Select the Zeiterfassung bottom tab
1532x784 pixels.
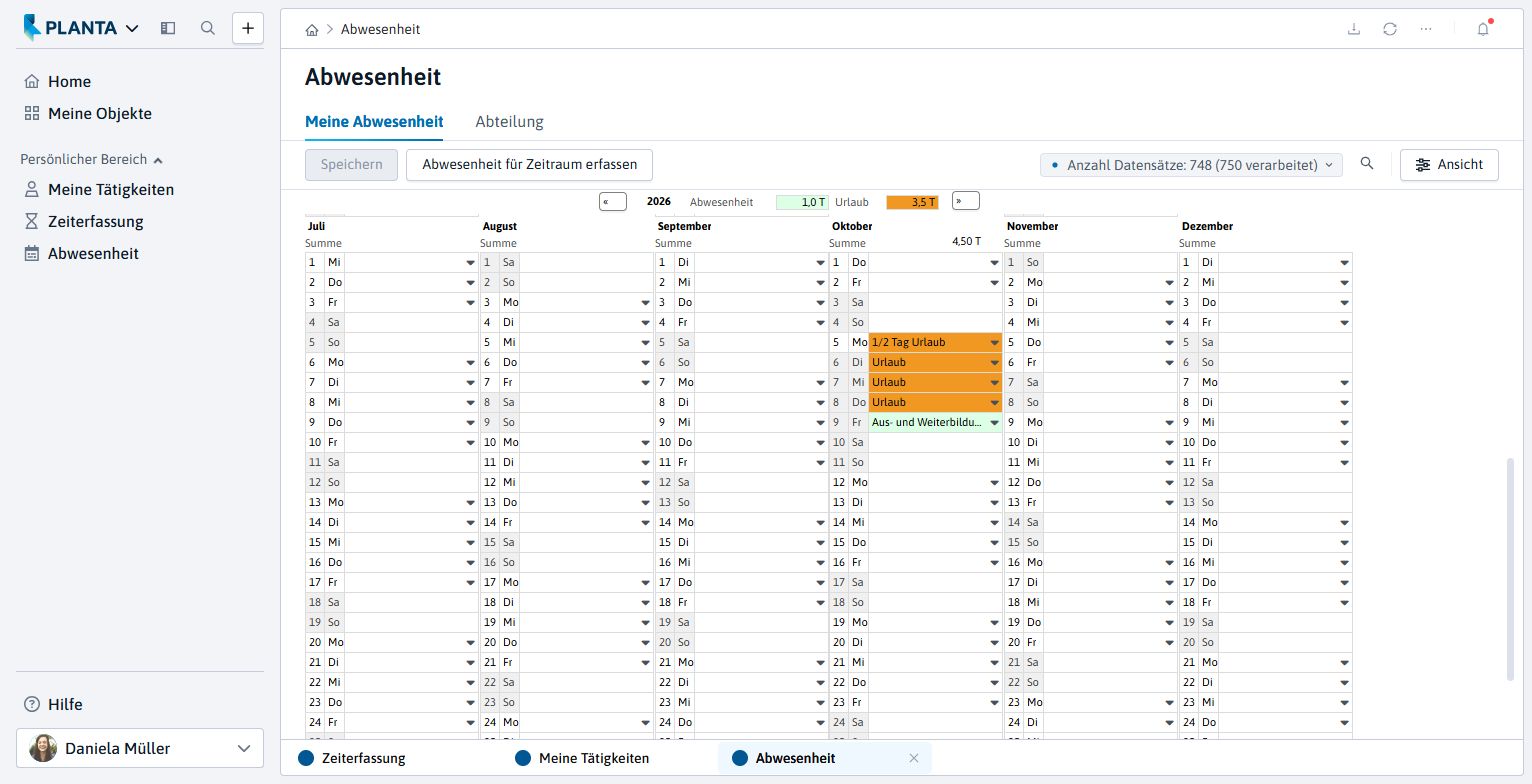(x=352, y=758)
